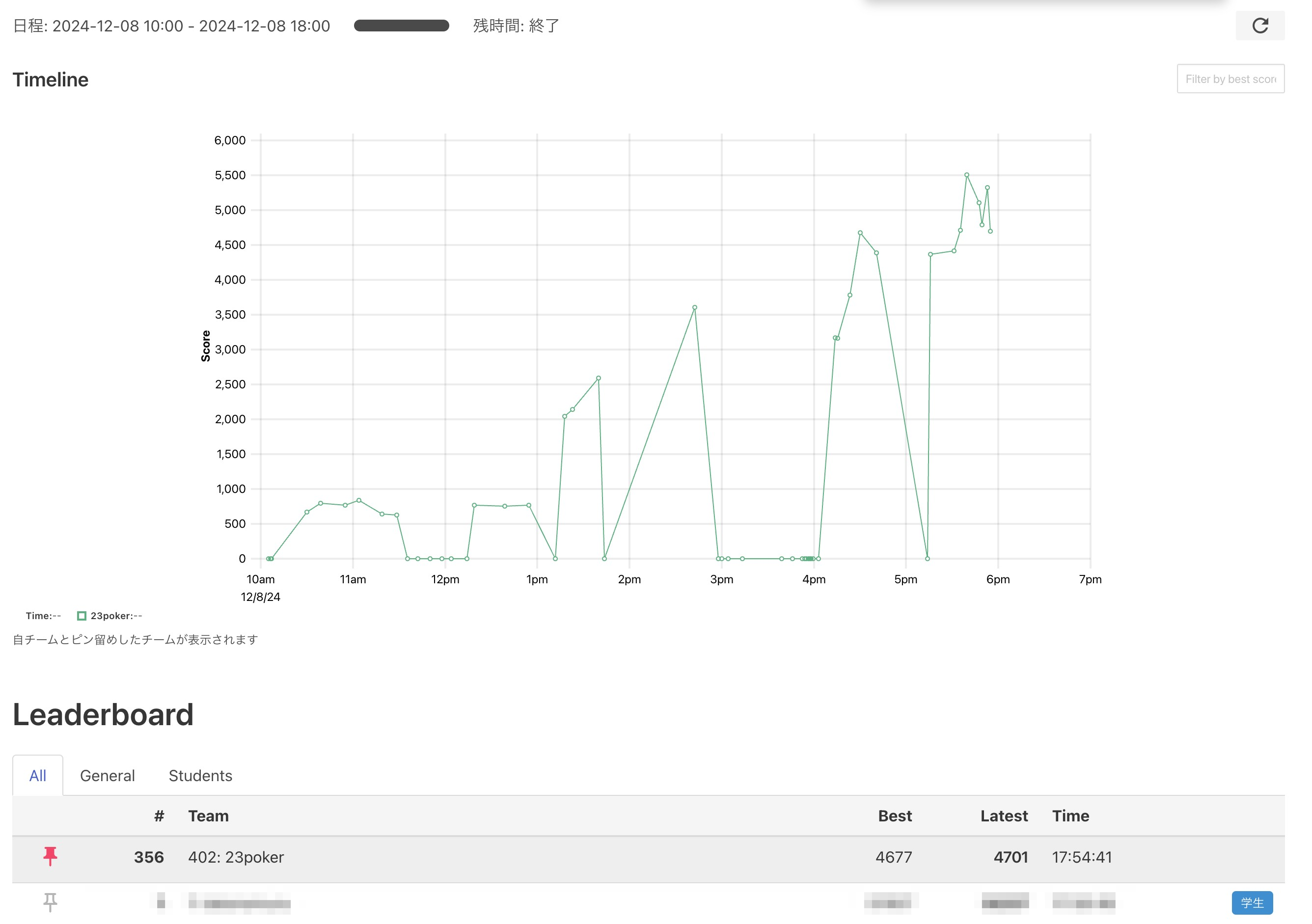Open the General leaderboard tab
This screenshot has width=1312, height=924.
(108, 775)
